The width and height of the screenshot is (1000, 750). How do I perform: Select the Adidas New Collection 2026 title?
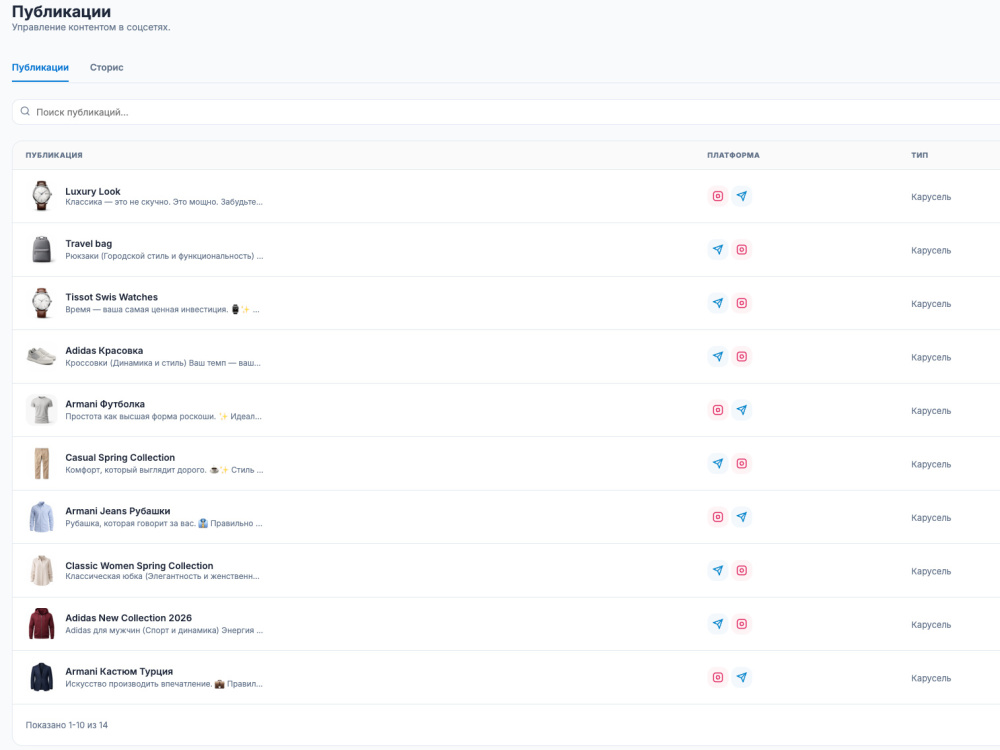click(x=128, y=618)
